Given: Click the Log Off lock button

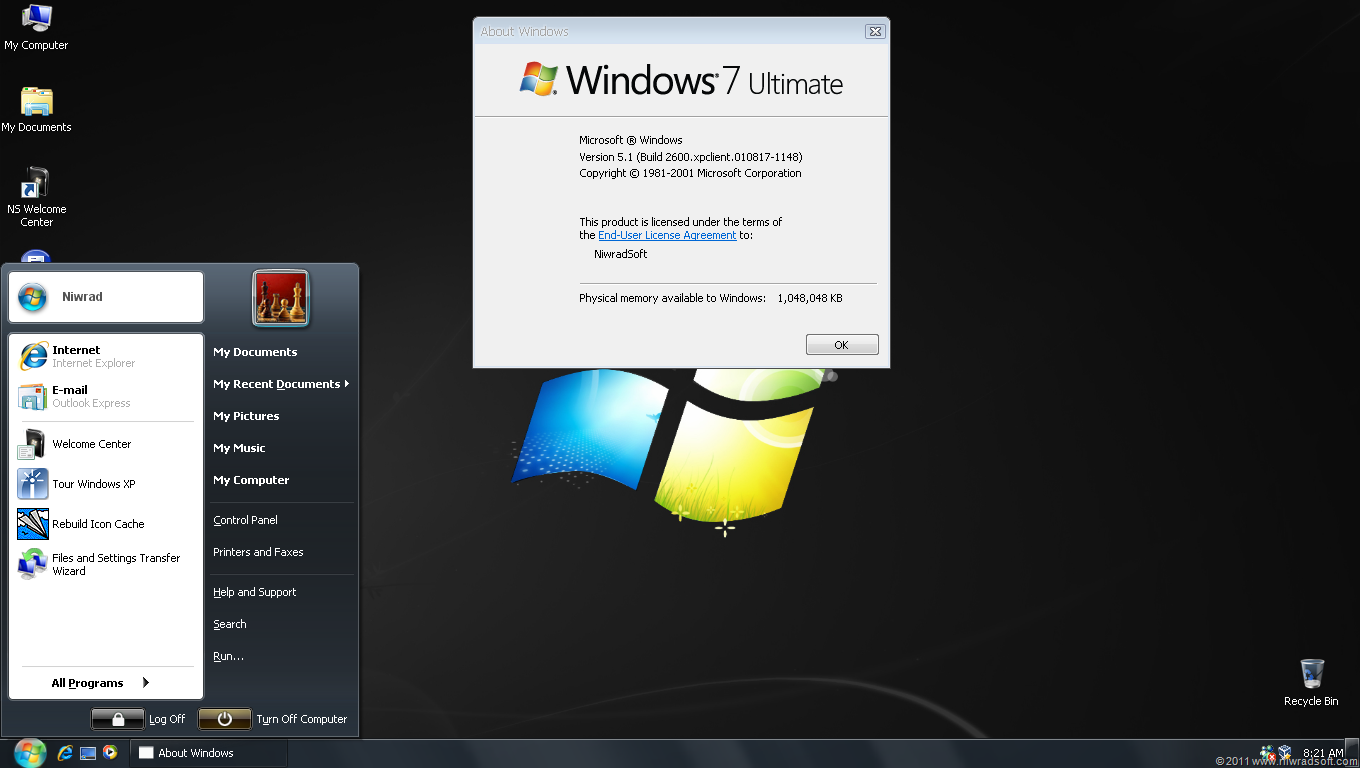Looking at the screenshot, I should click(118, 719).
